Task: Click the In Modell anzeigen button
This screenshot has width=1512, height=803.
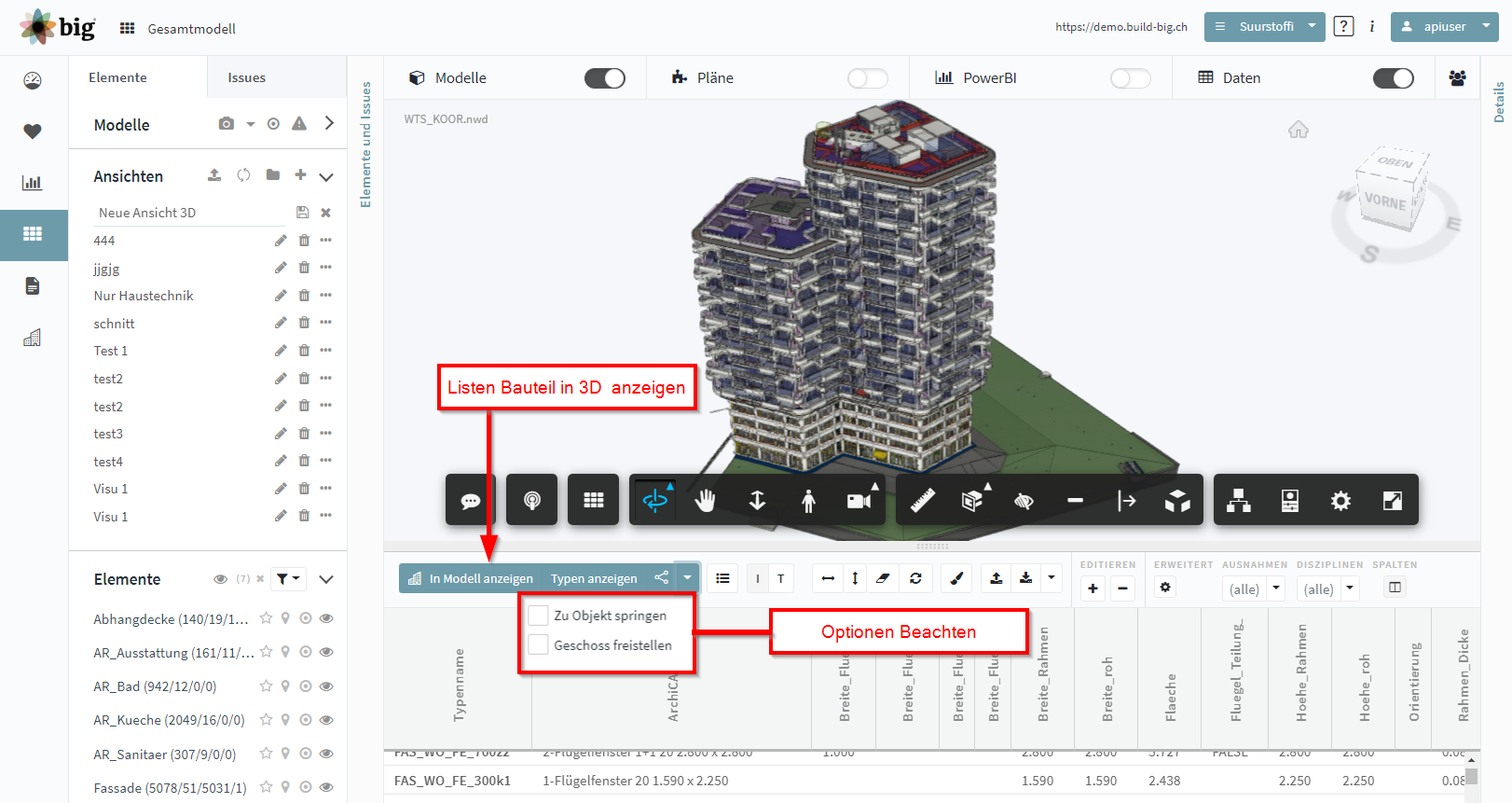Action: coord(471,578)
